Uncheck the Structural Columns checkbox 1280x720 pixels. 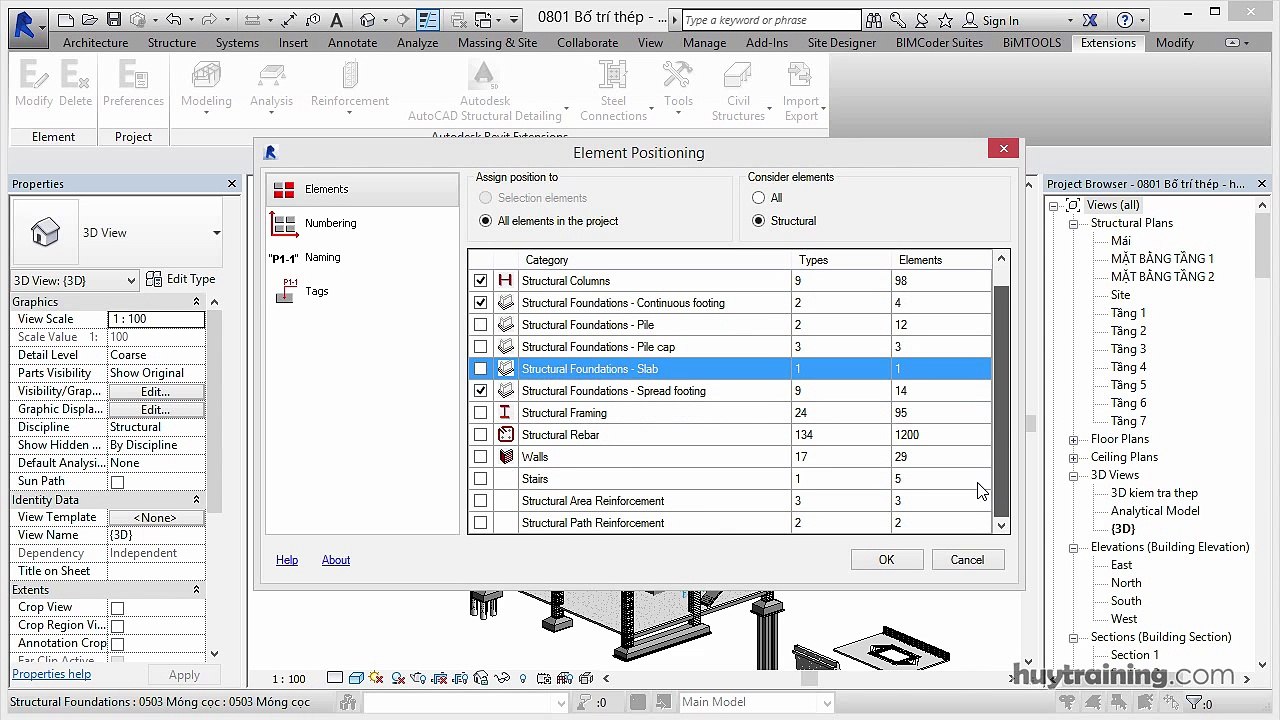[x=481, y=281]
